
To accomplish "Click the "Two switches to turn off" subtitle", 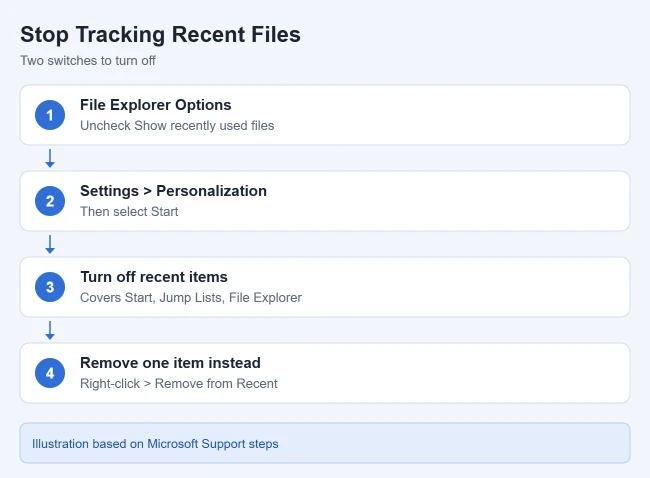I will point(88,61).
